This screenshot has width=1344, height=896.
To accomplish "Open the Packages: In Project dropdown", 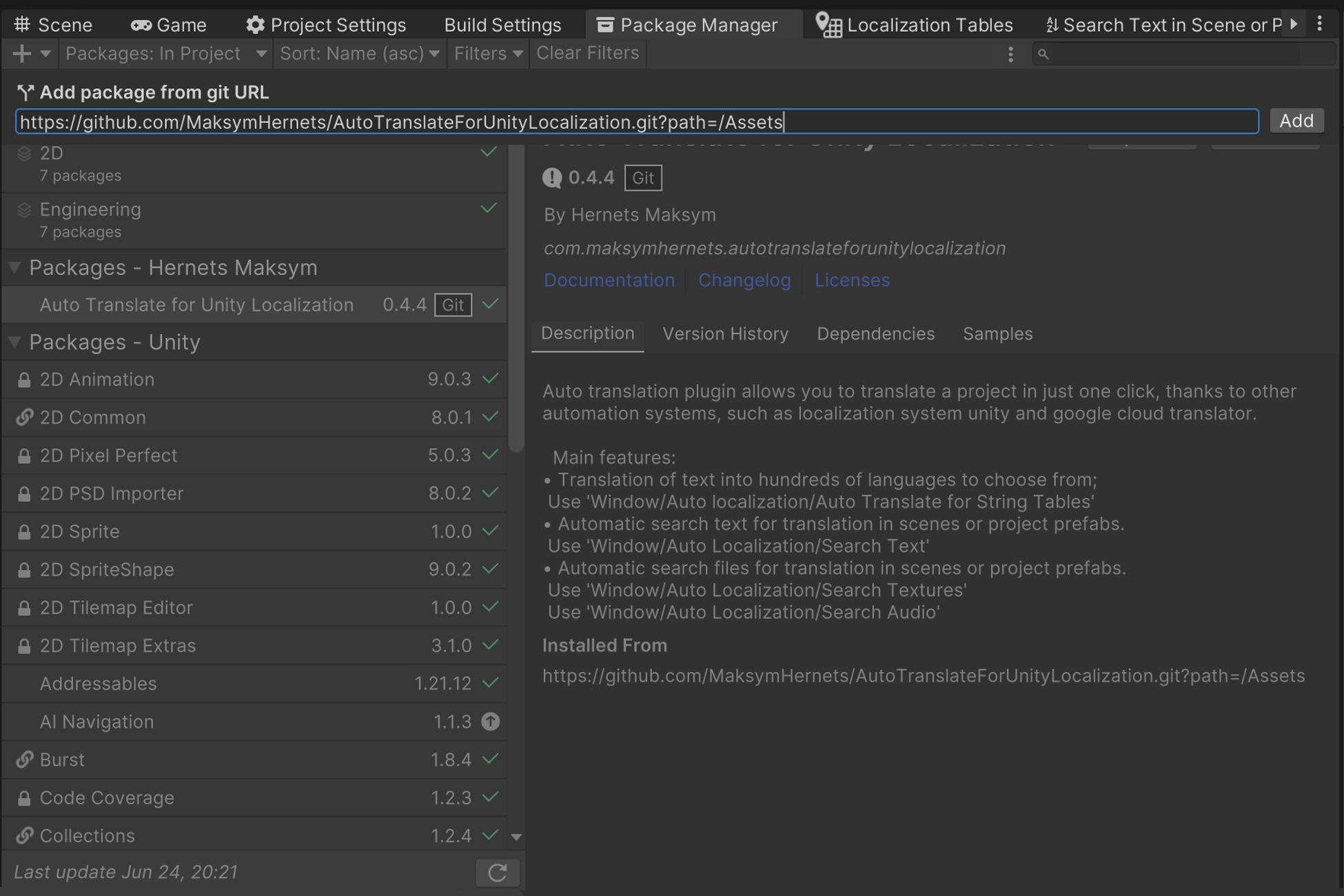I will pyautogui.click(x=165, y=53).
